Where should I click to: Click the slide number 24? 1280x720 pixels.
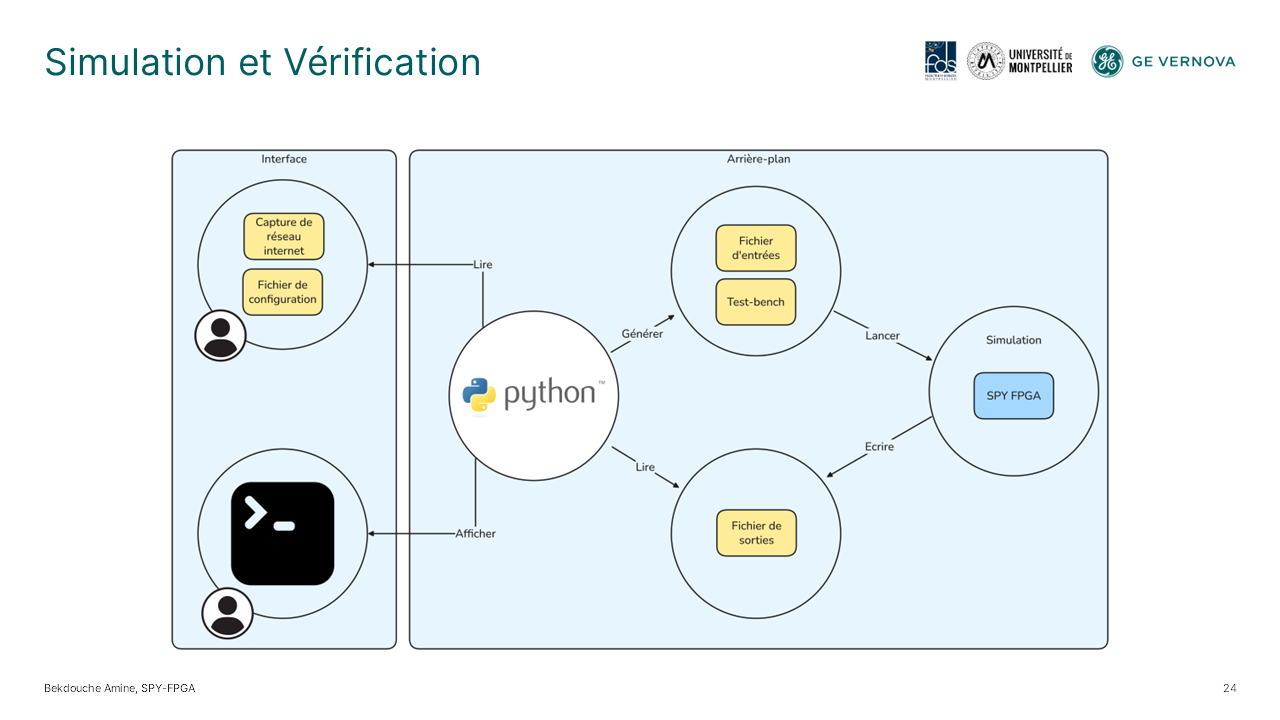[1229, 688]
